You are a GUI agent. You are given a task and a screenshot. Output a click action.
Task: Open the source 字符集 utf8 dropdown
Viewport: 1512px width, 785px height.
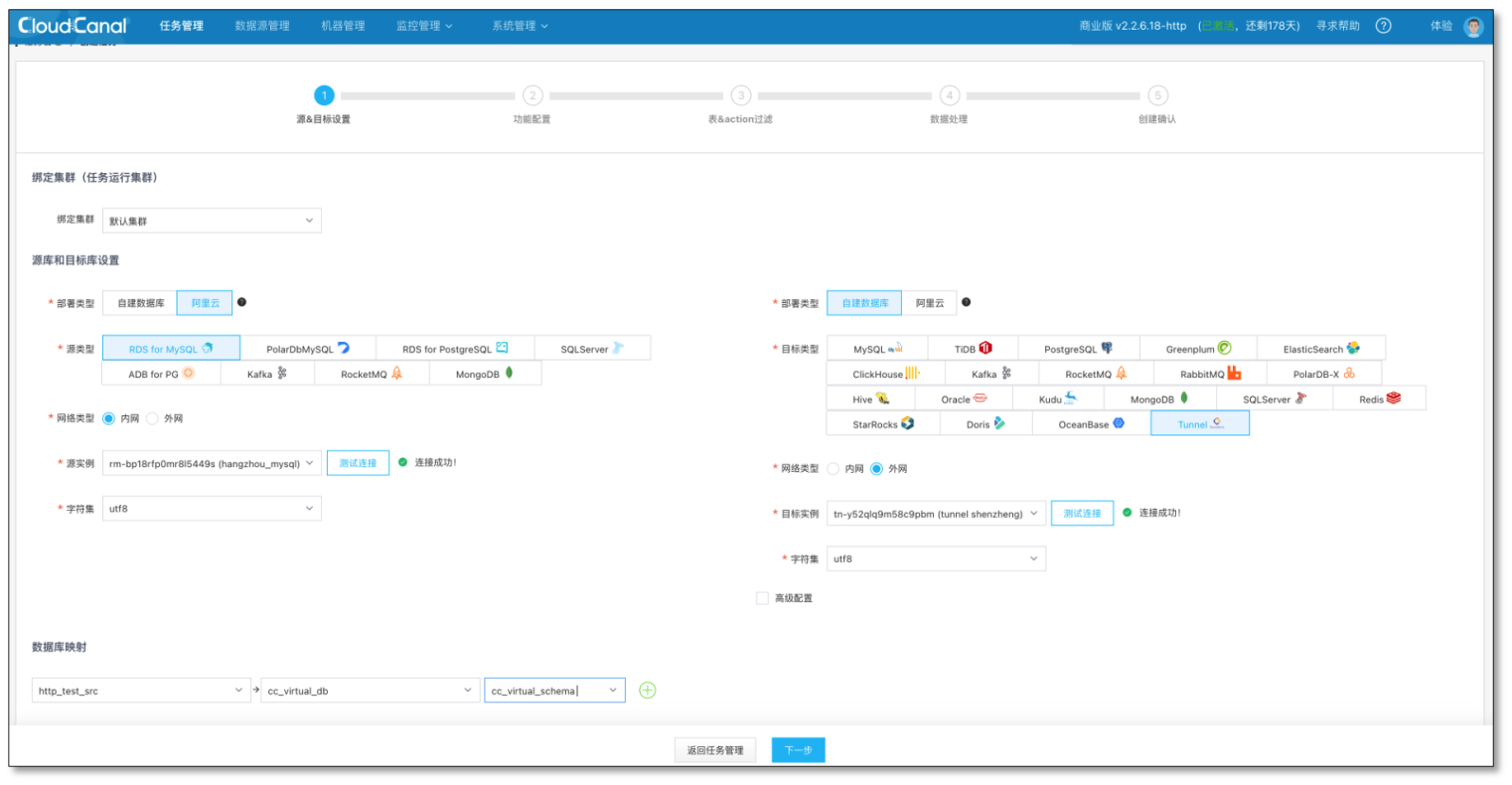coord(212,509)
